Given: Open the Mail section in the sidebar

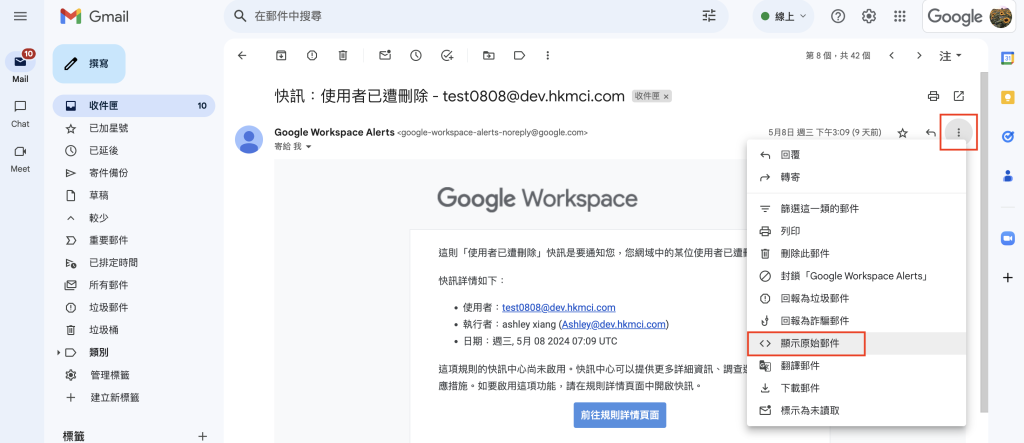Looking at the screenshot, I should tap(20, 67).
